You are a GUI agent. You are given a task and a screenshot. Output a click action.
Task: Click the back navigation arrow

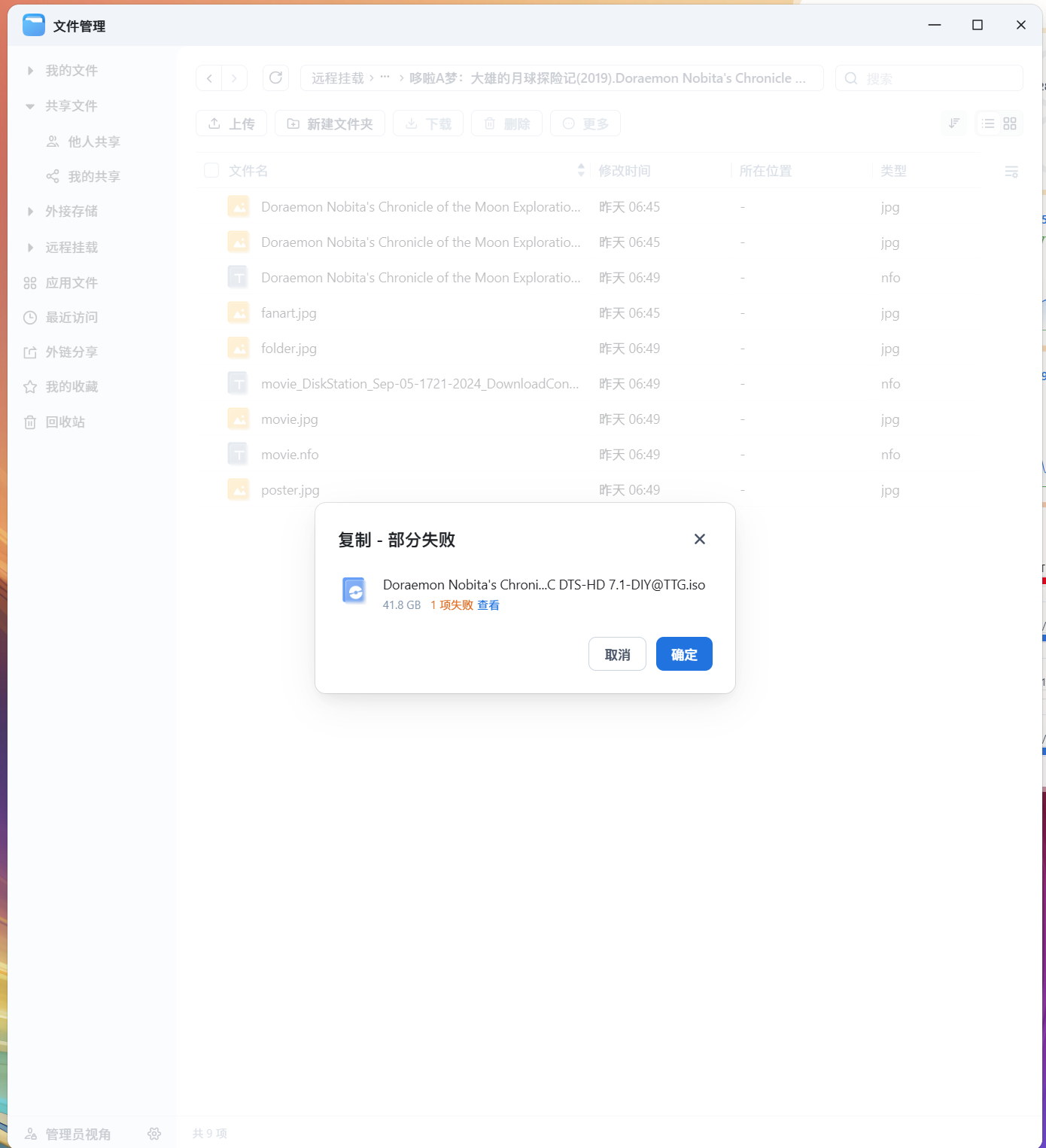pos(209,78)
